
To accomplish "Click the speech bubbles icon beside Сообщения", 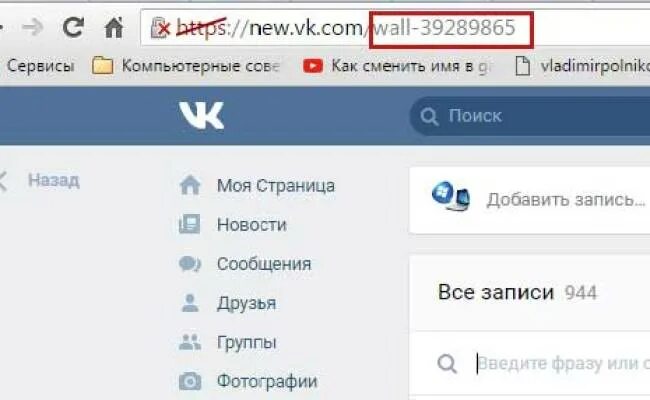I will point(190,264).
